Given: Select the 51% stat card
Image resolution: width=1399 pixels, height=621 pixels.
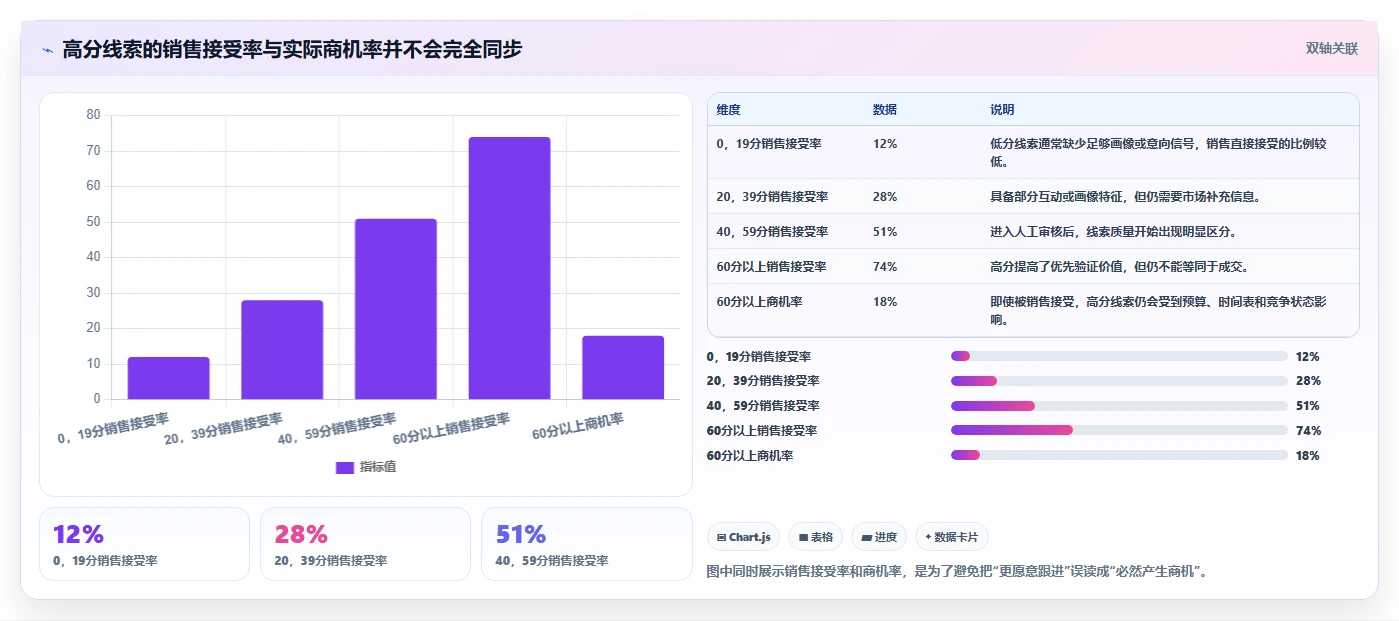Looking at the screenshot, I should pos(586,544).
